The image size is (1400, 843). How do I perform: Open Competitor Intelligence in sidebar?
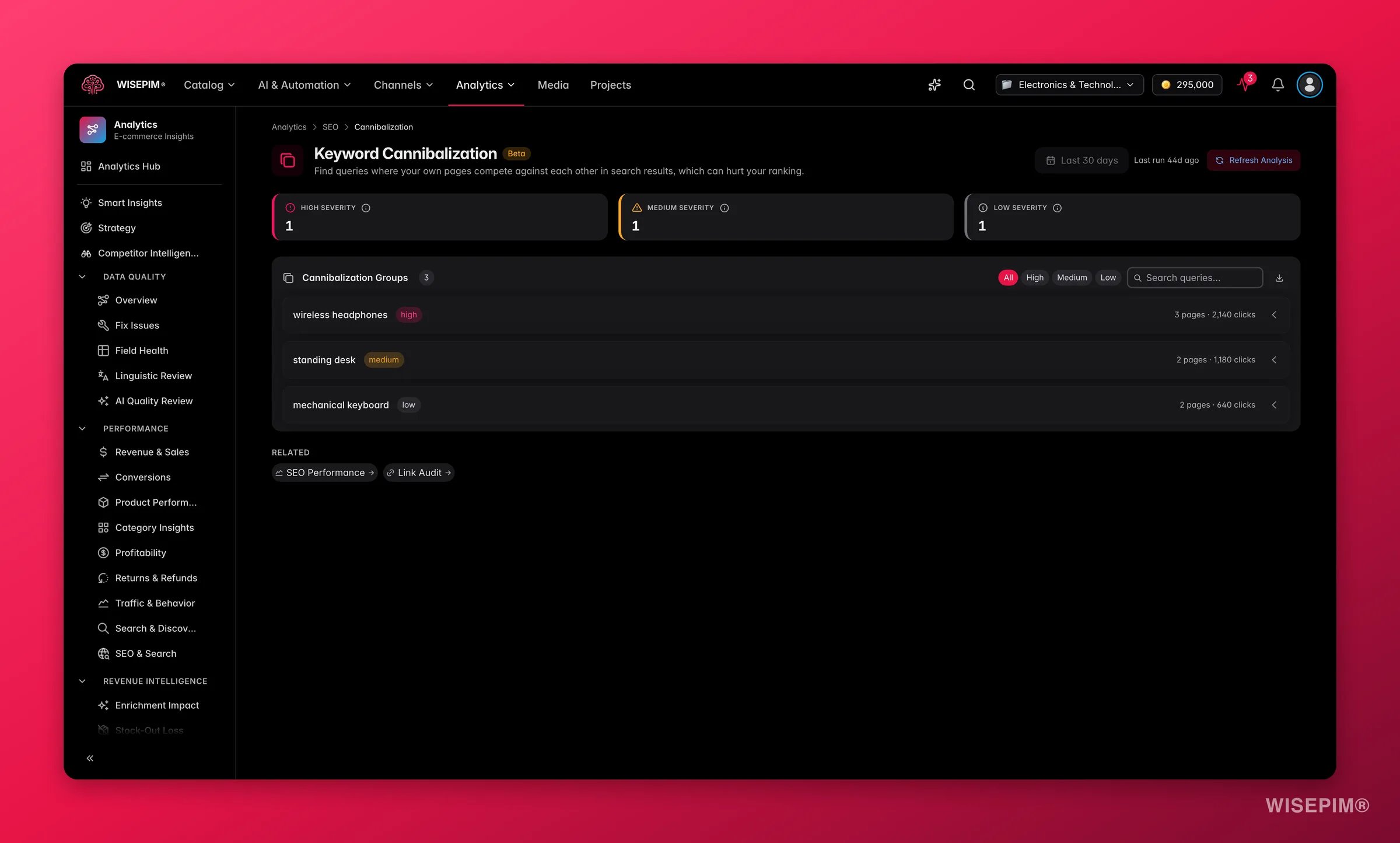tap(149, 253)
